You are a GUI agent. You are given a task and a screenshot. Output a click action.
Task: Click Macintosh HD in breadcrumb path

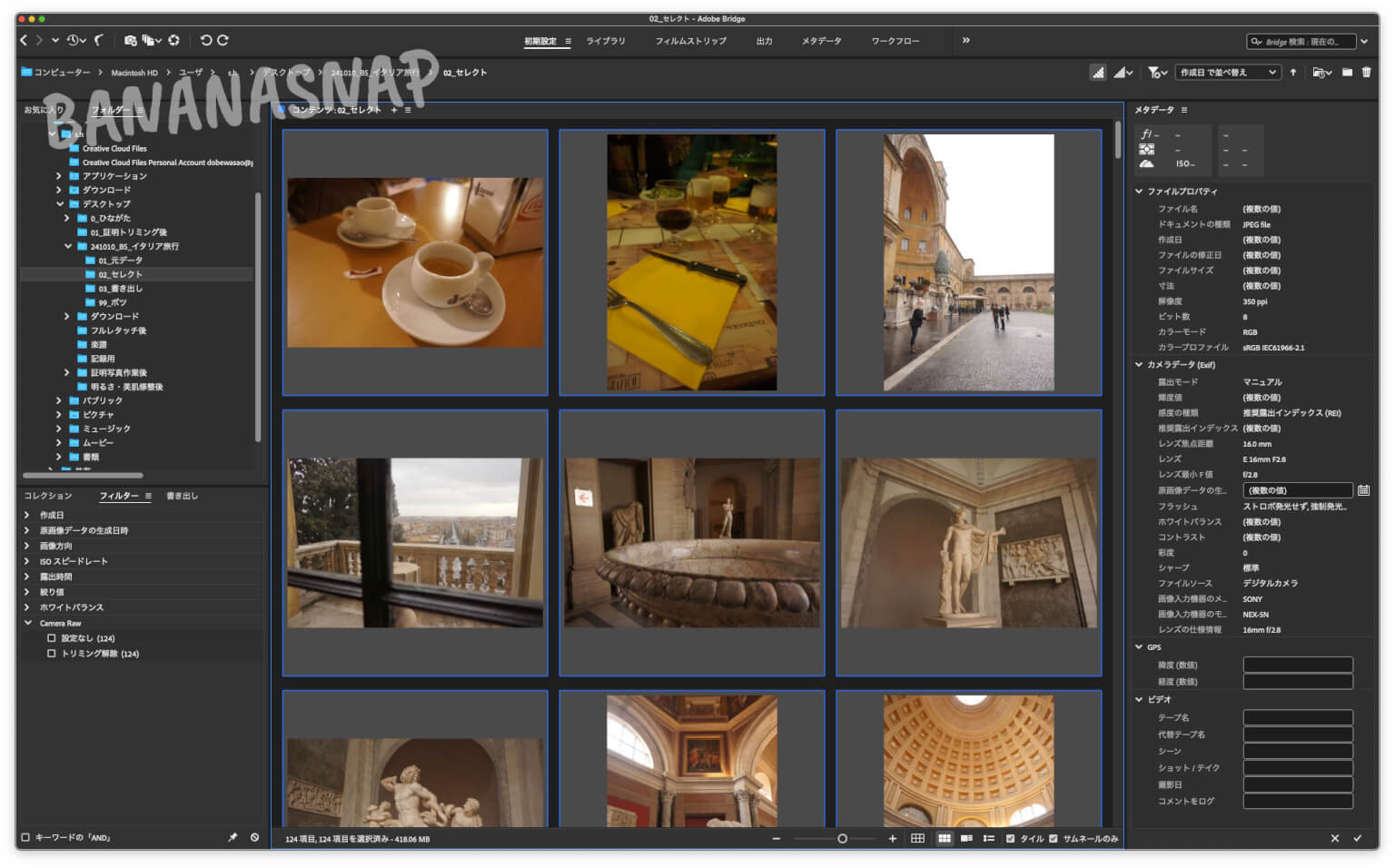pos(134,73)
